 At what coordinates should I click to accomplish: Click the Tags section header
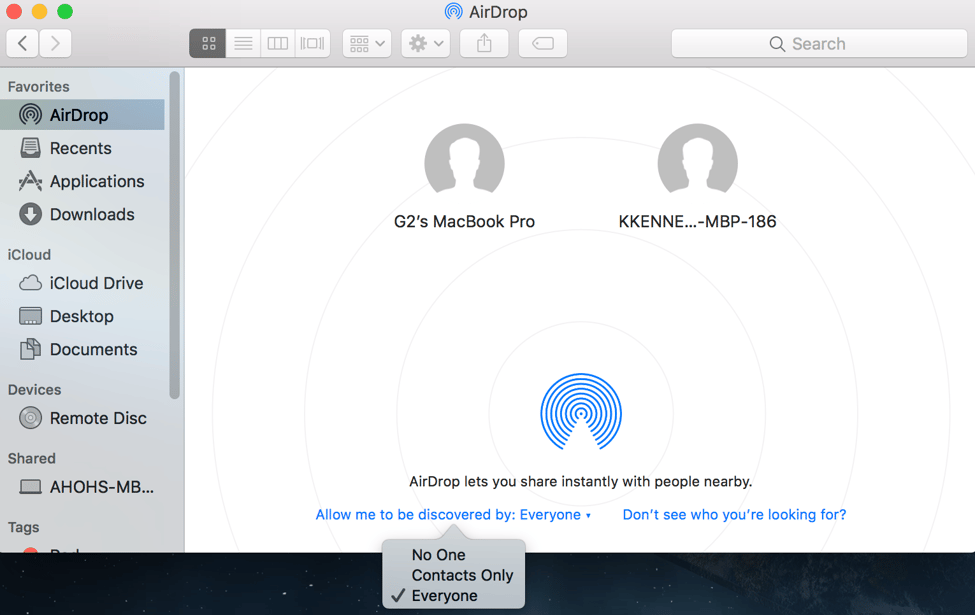click(x=24, y=527)
